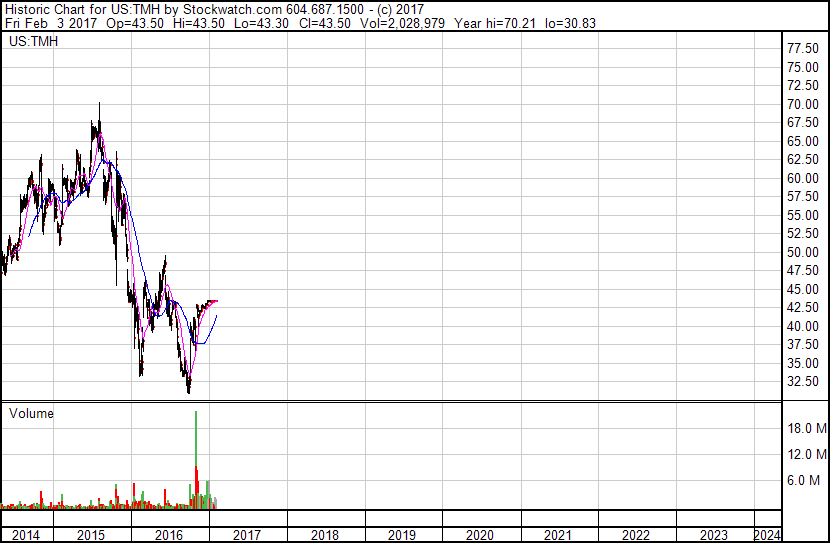Click the 50.00 price axis value
This screenshot has width=830, height=543.
(x=803, y=252)
